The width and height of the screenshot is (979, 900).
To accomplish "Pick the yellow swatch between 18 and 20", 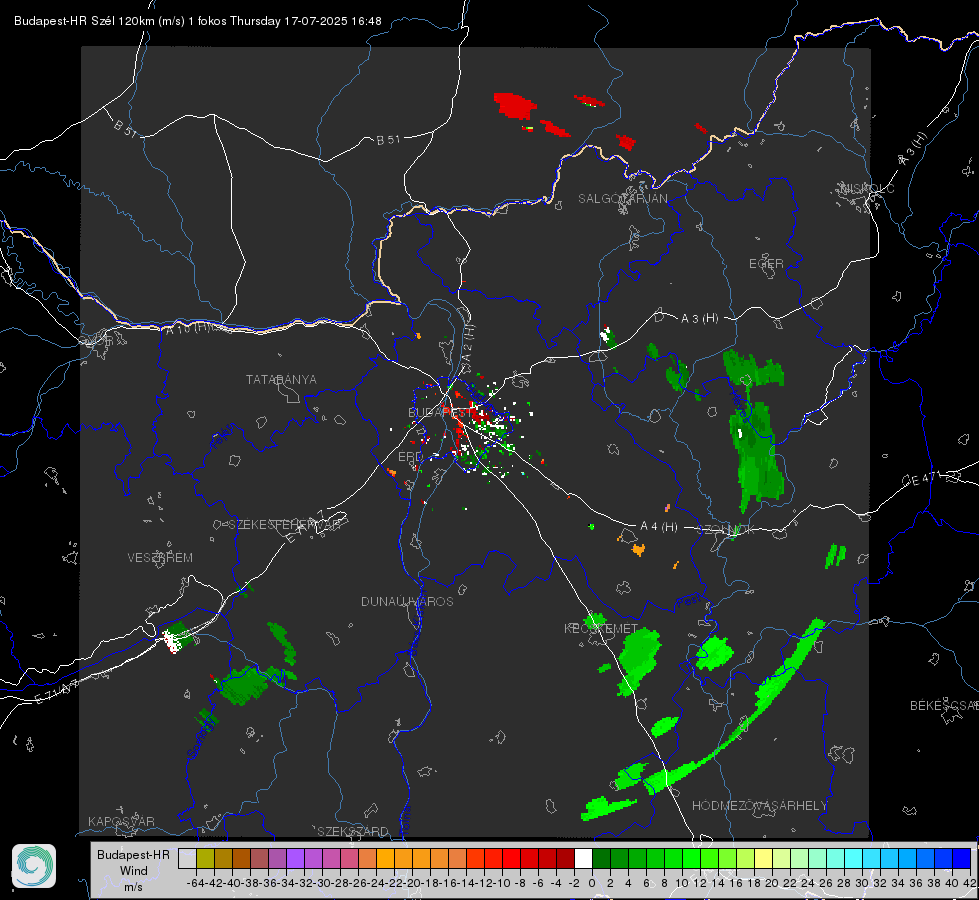I will [764, 858].
